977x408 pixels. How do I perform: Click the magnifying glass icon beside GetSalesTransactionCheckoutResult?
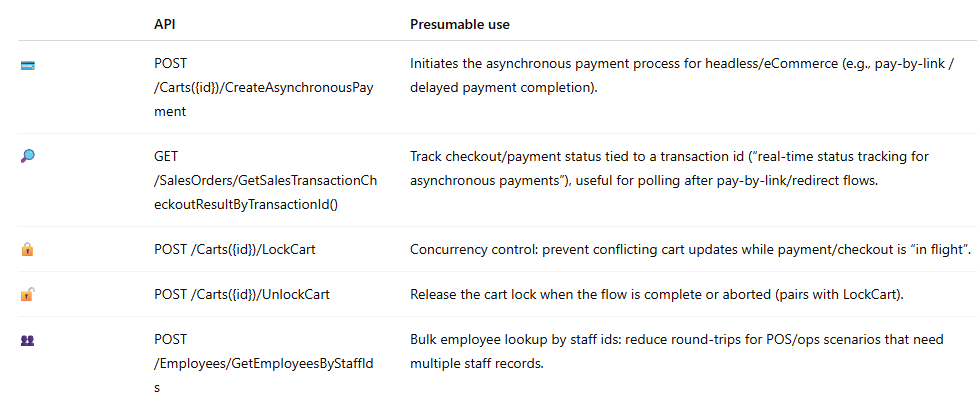click(28, 156)
